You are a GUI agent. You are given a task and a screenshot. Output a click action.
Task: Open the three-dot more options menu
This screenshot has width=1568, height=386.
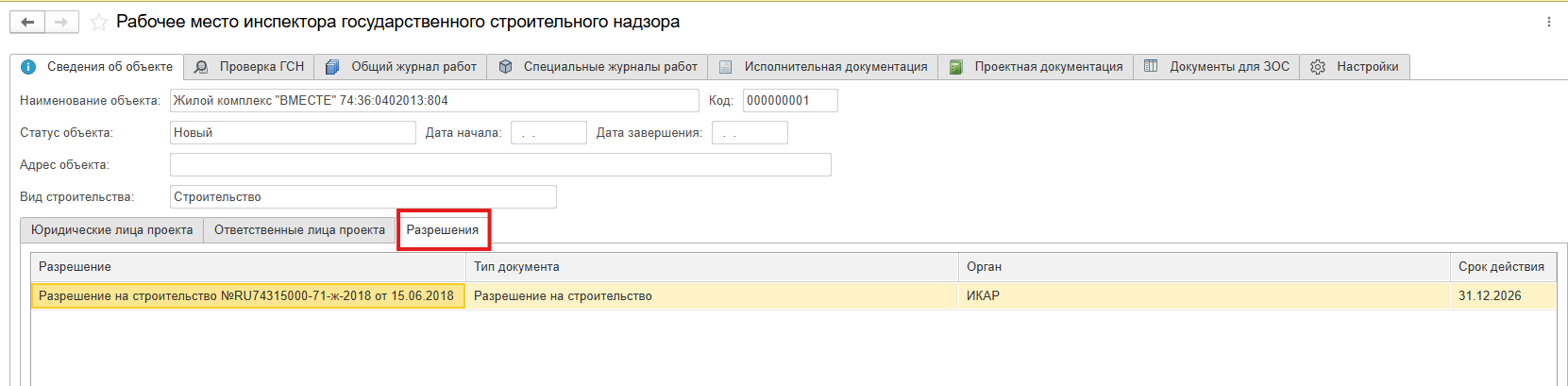[x=1548, y=22]
